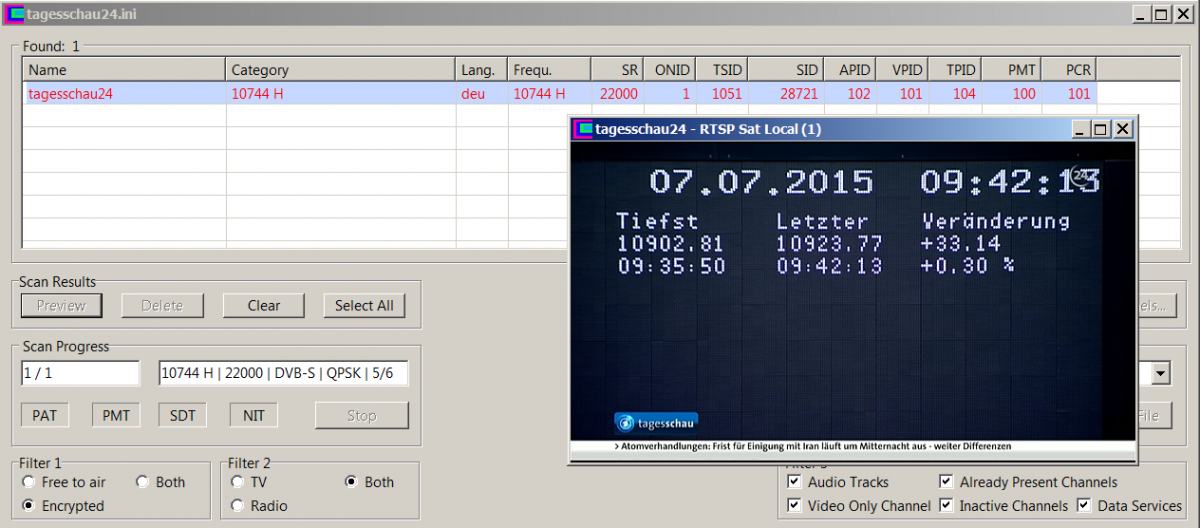Sort by the VPID column header
This screenshot has height=528, width=1200.
[903, 70]
